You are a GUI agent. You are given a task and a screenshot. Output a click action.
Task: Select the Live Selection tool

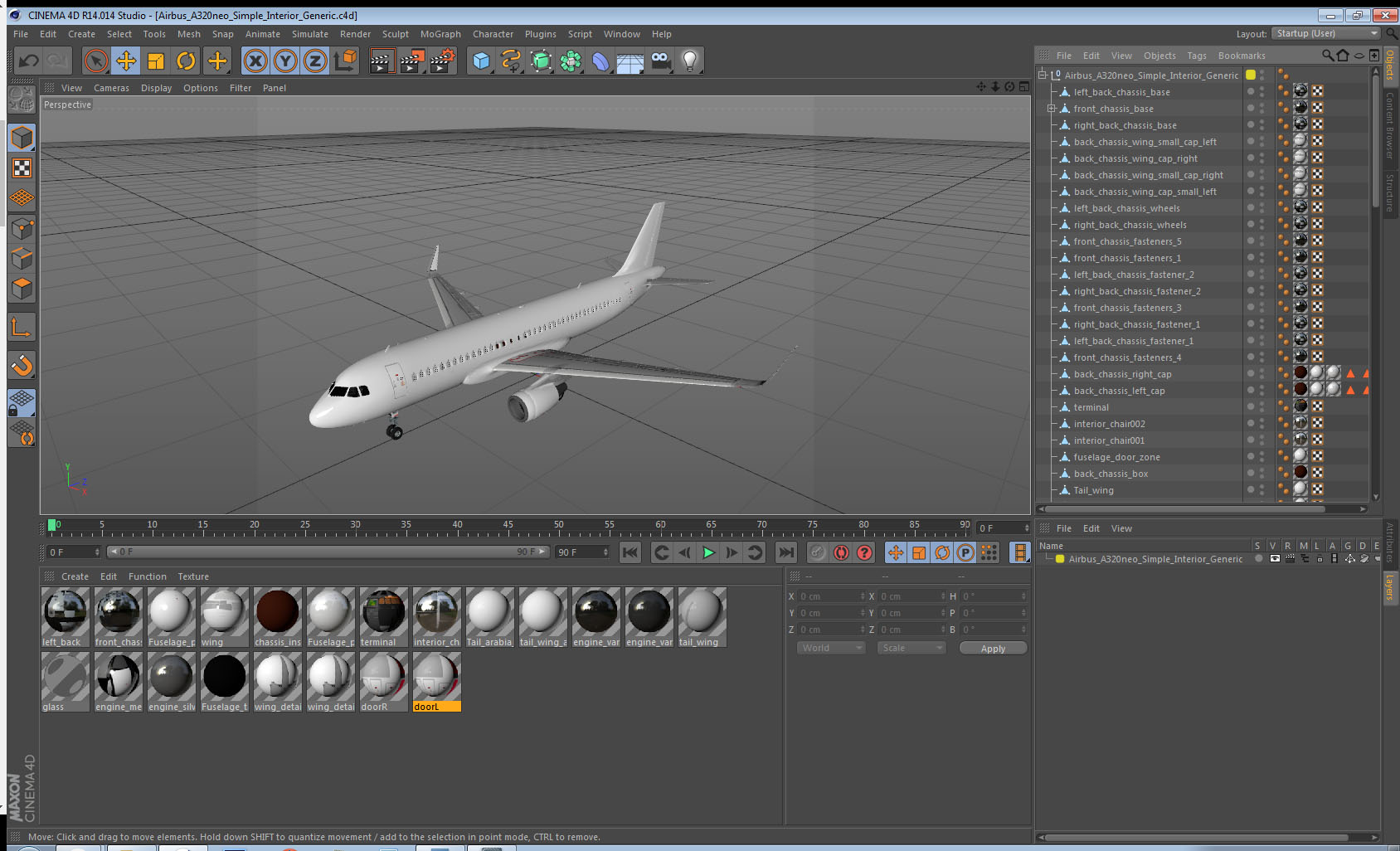[x=96, y=61]
